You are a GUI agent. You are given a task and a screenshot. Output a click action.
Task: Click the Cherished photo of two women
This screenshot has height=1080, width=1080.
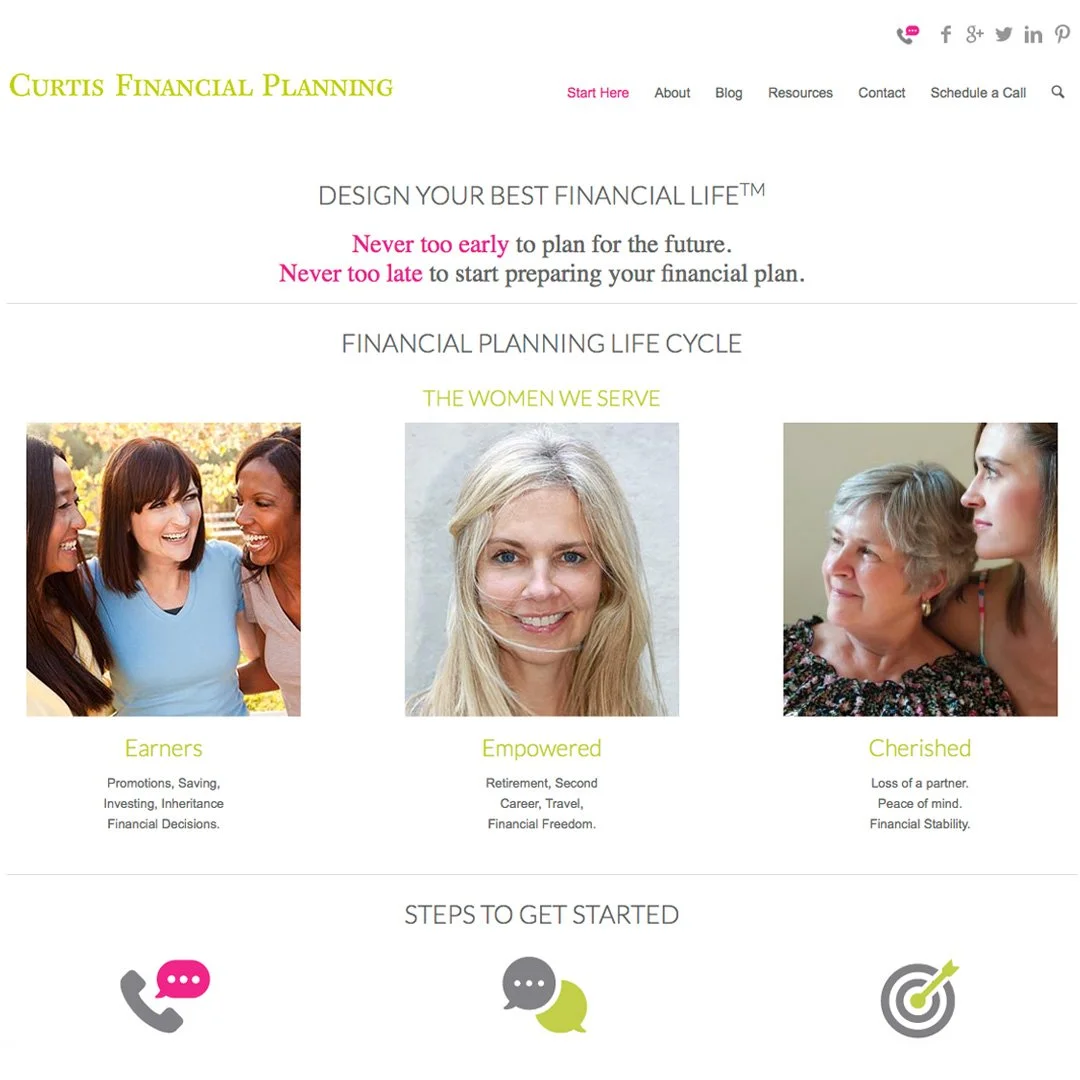920,570
